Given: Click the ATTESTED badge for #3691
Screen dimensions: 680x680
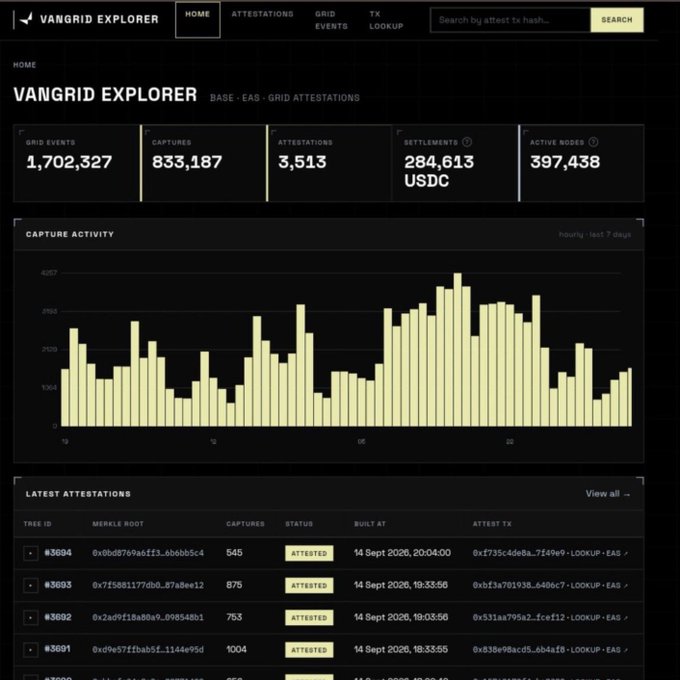Looking at the screenshot, I should (x=309, y=649).
